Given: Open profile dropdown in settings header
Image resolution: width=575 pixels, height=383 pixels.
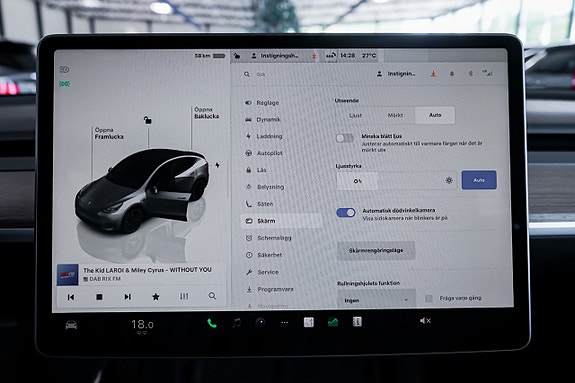Looking at the screenshot, I should tap(396, 74).
